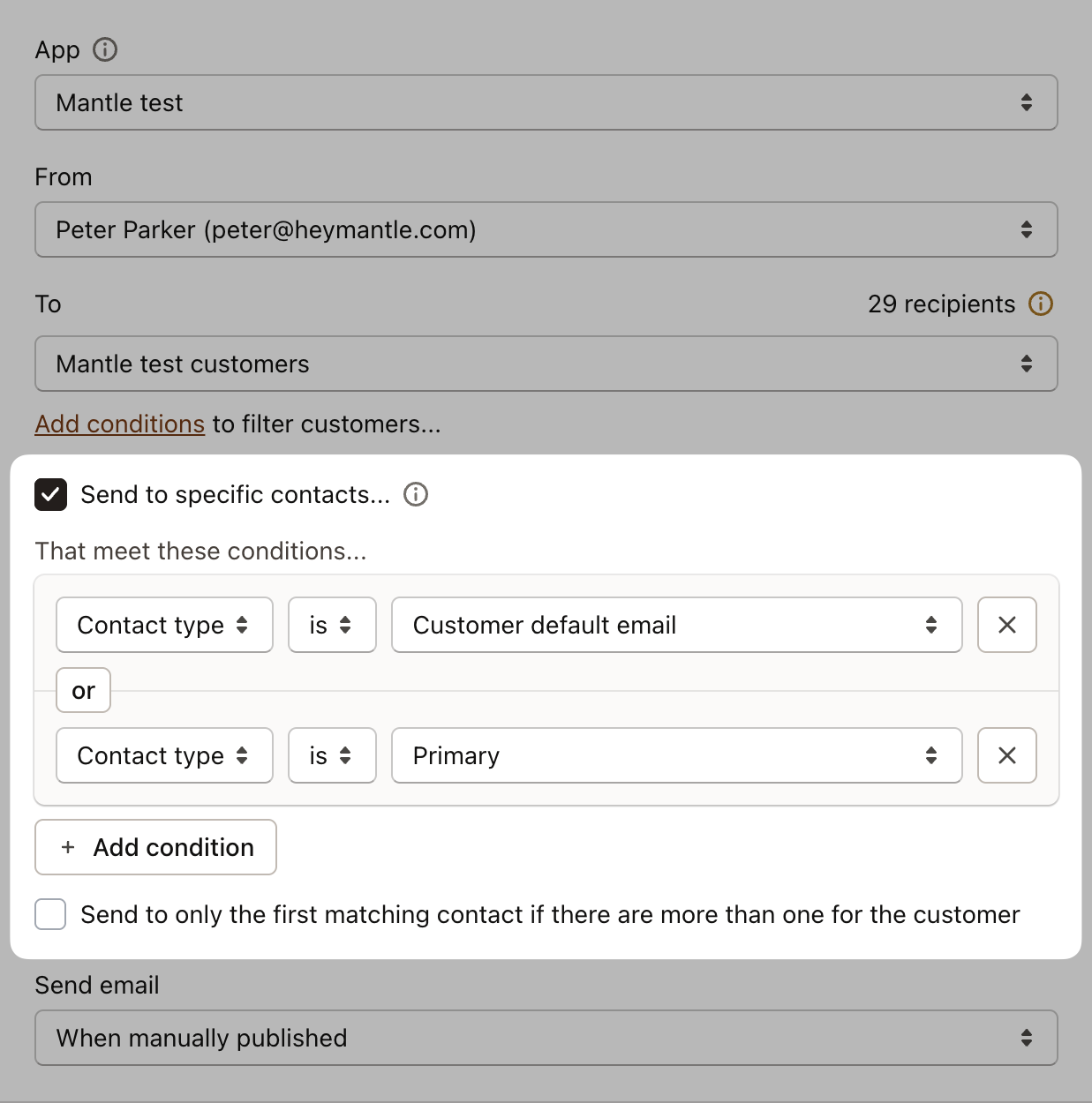Toggle the Send to specific contacts checkbox off

[x=50, y=494]
